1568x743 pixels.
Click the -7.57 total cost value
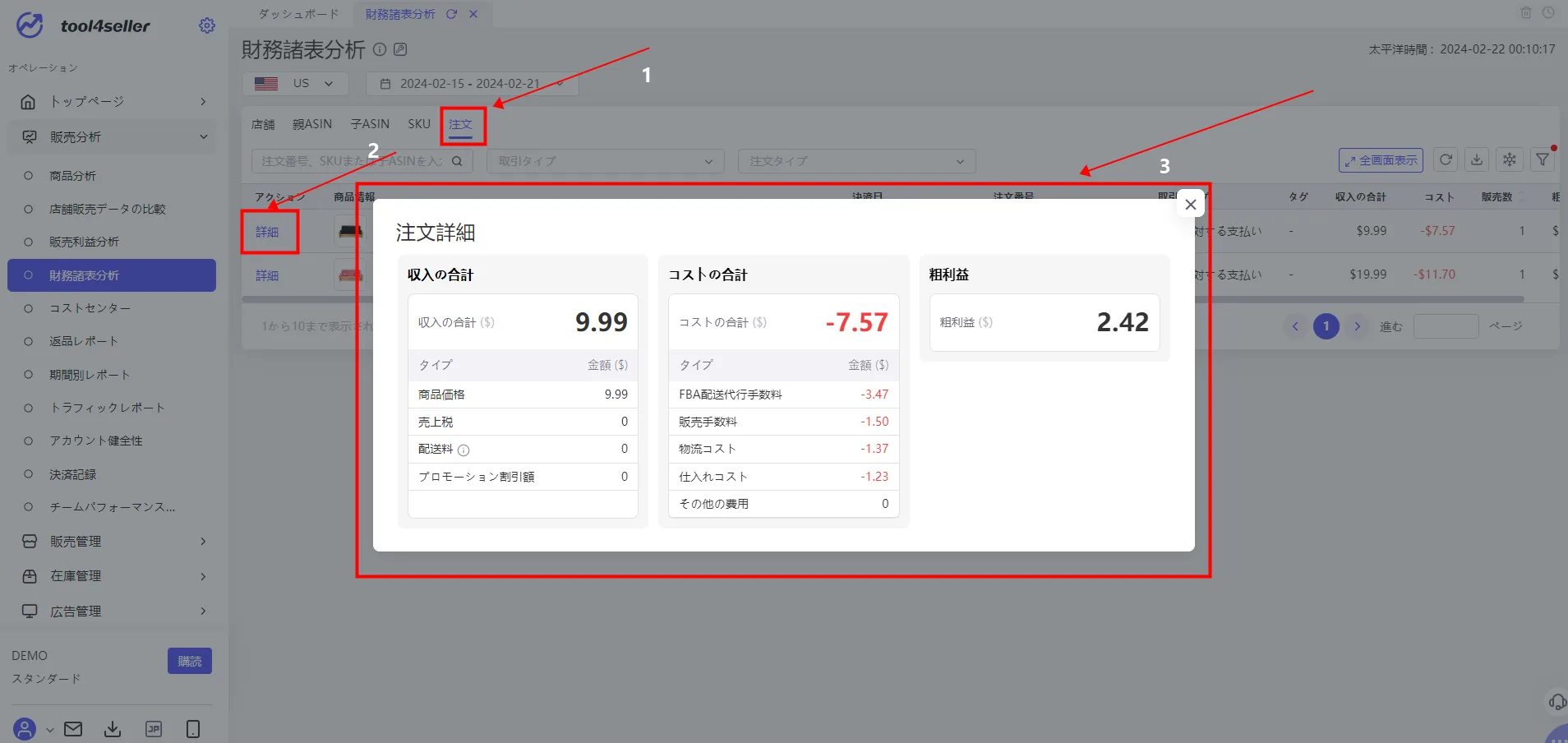[856, 322]
